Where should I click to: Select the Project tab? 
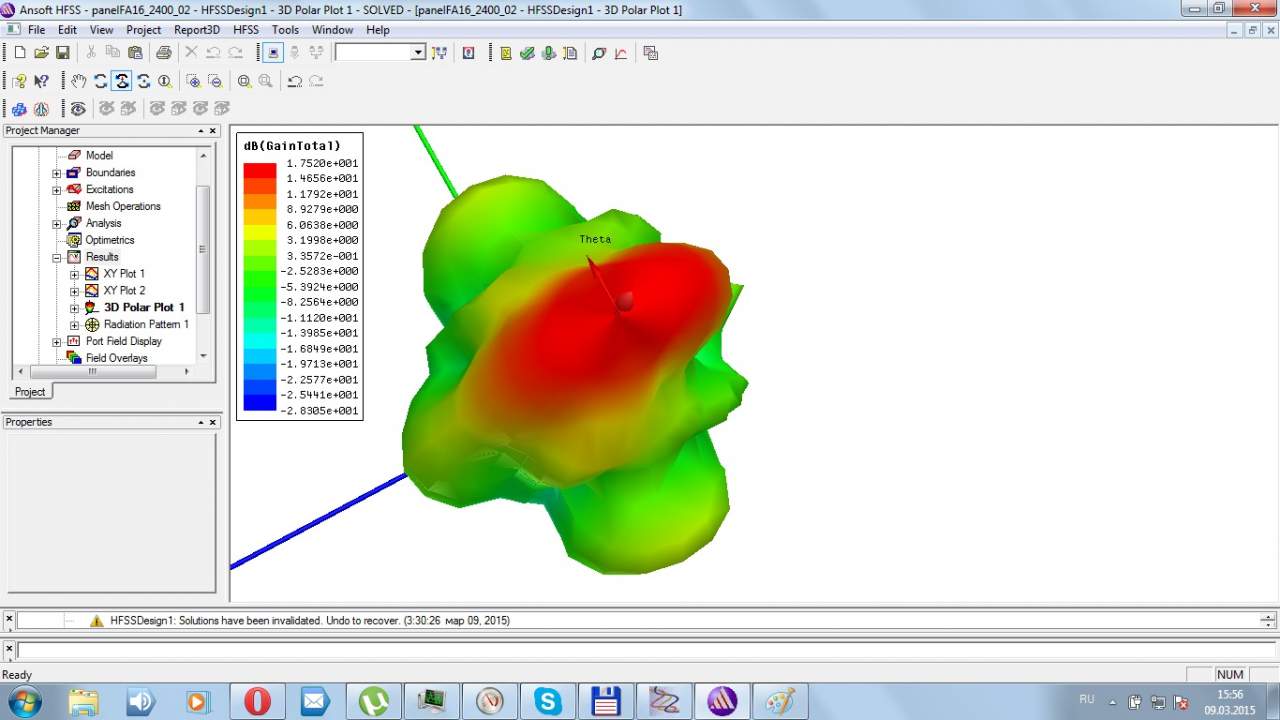(29, 392)
